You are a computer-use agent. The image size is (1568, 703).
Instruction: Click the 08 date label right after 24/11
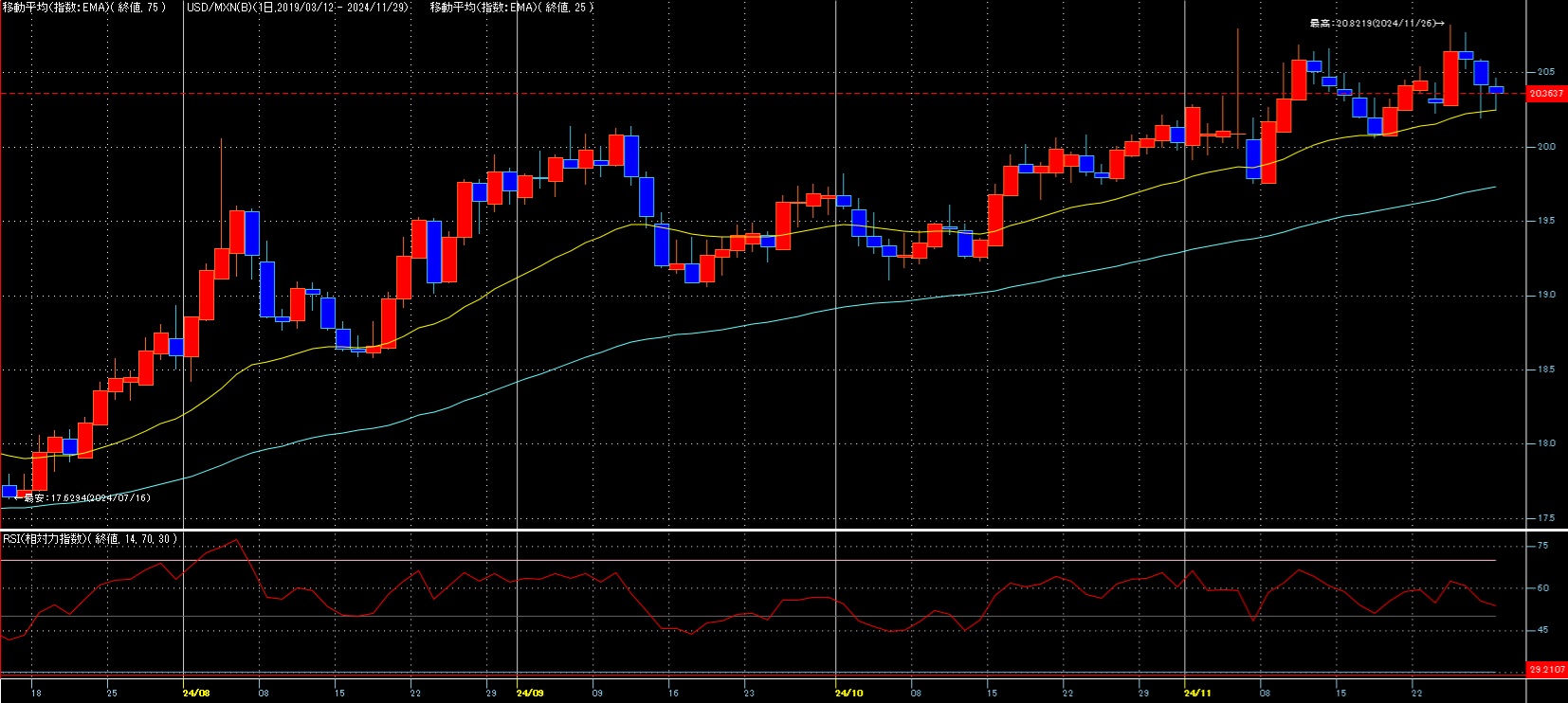1265,694
